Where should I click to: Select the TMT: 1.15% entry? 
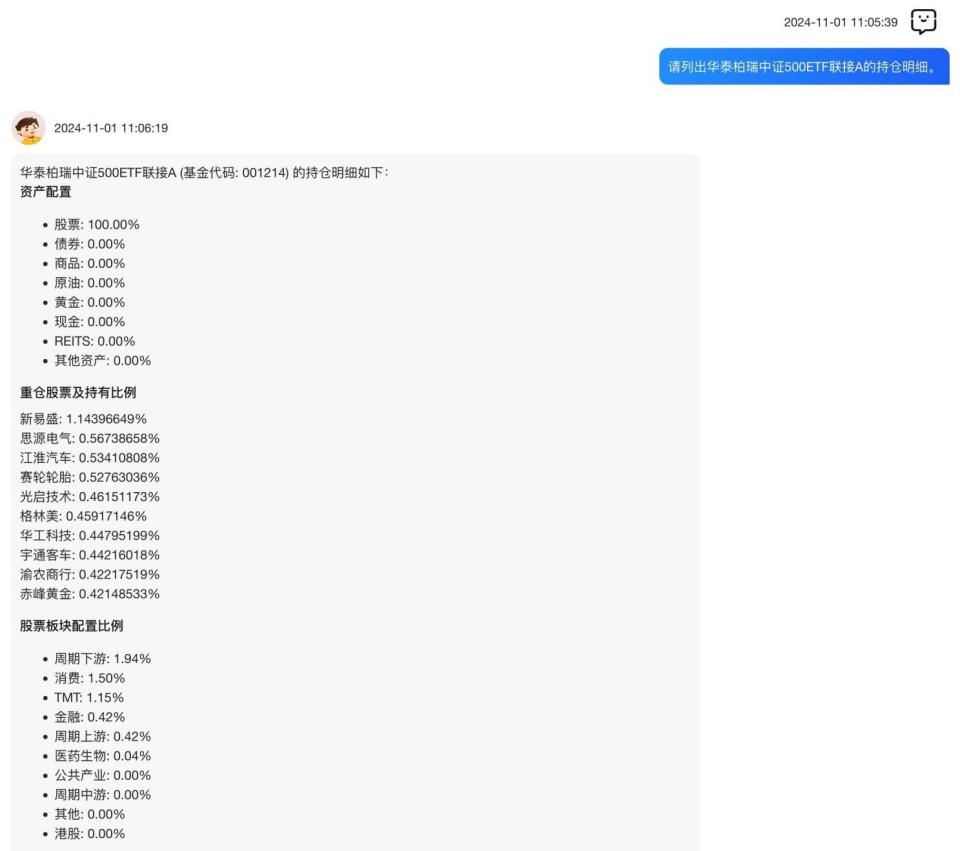point(89,697)
